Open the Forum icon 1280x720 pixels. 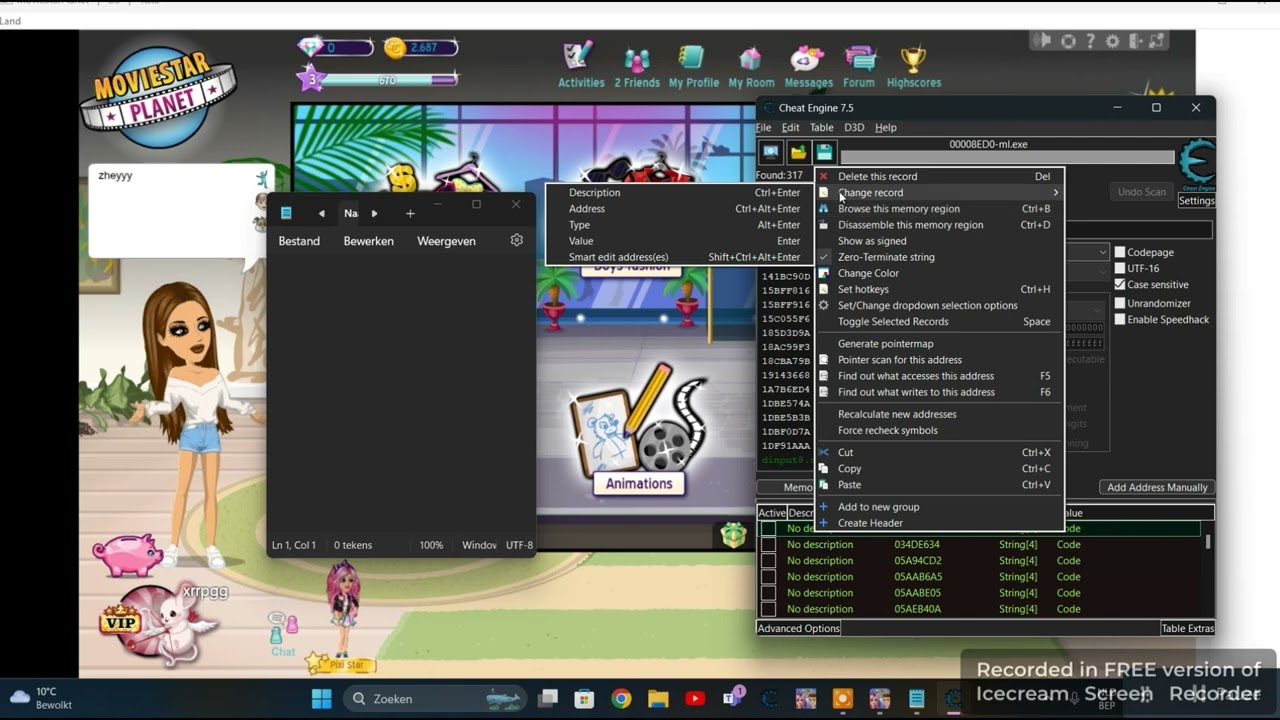pyautogui.click(x=859, y=66)
